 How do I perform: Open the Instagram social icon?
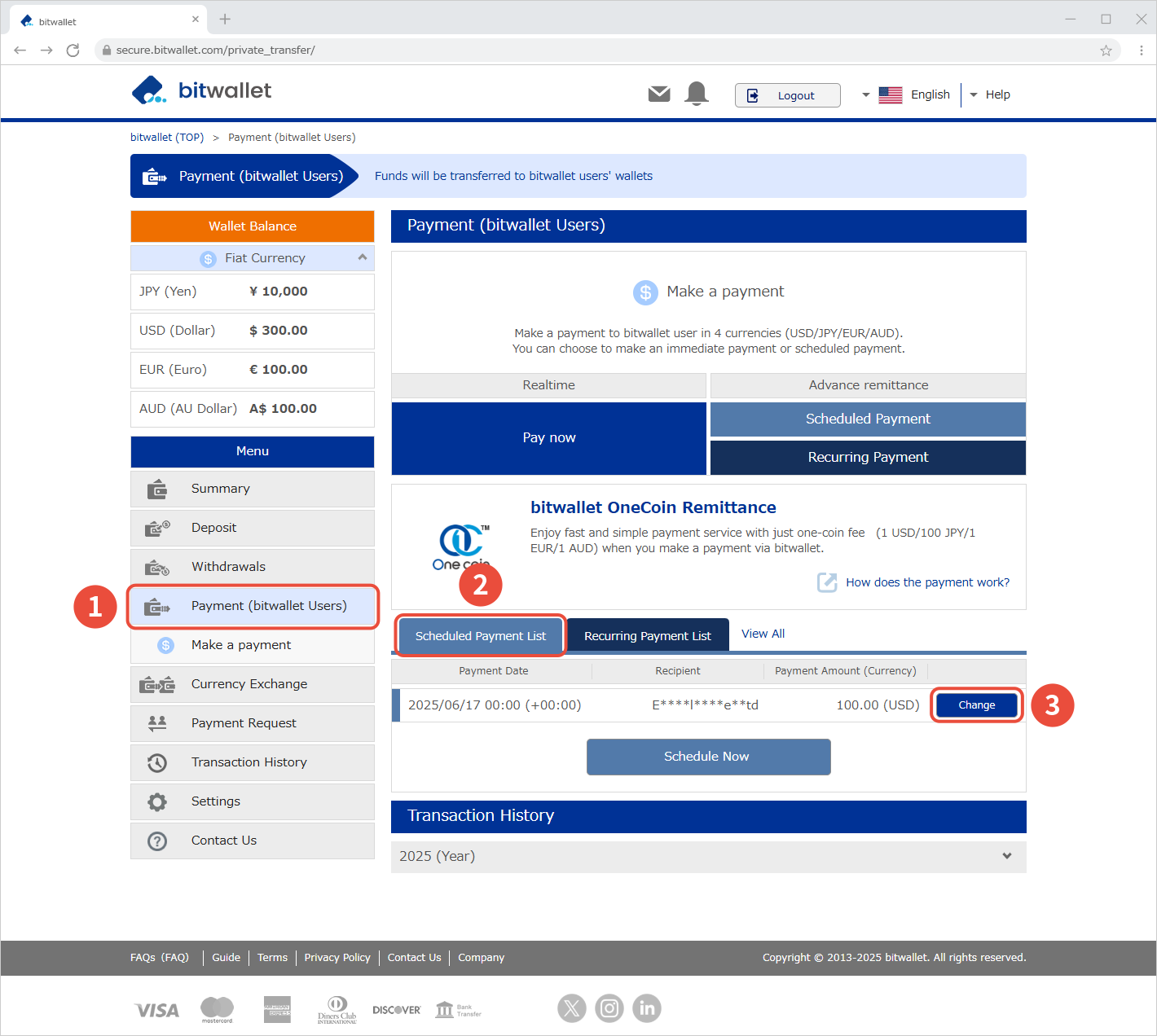[609, 1008]
